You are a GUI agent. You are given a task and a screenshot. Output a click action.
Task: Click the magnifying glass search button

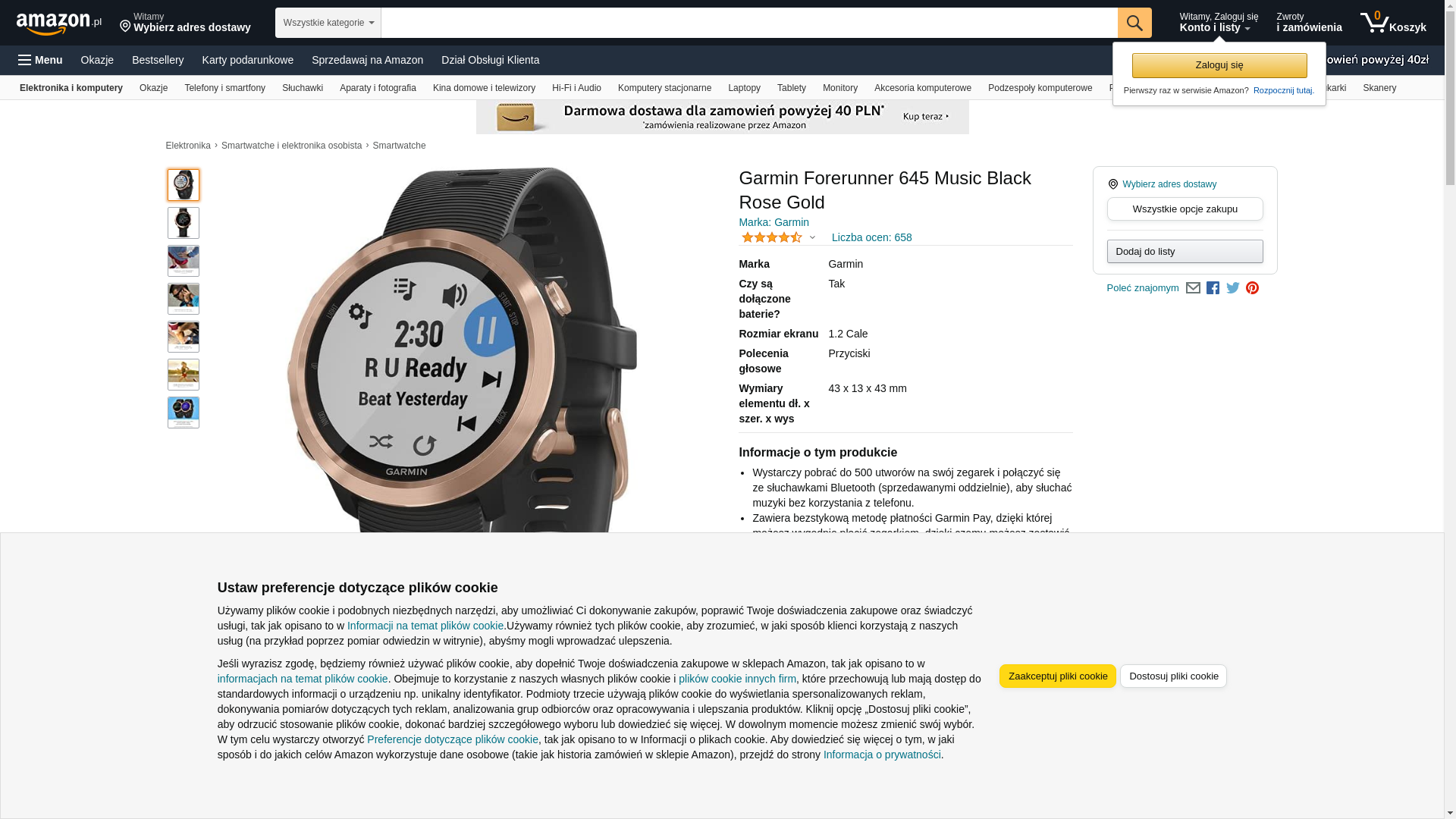click(1134, 23)
